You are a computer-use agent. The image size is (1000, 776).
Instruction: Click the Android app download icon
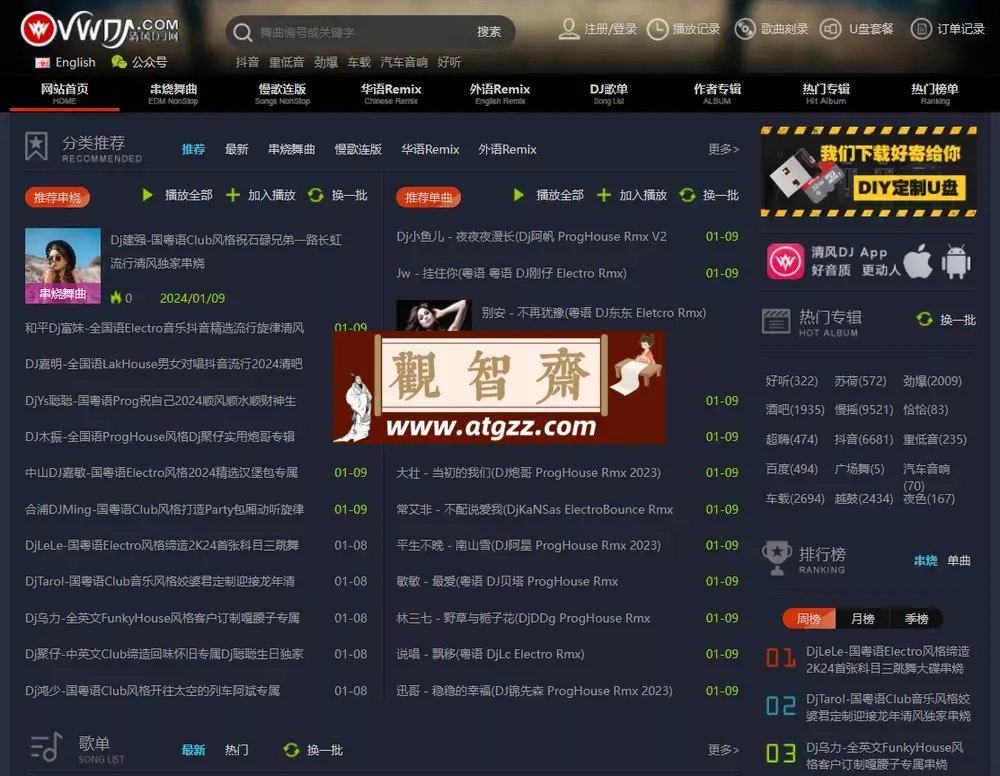click(956, 261)
